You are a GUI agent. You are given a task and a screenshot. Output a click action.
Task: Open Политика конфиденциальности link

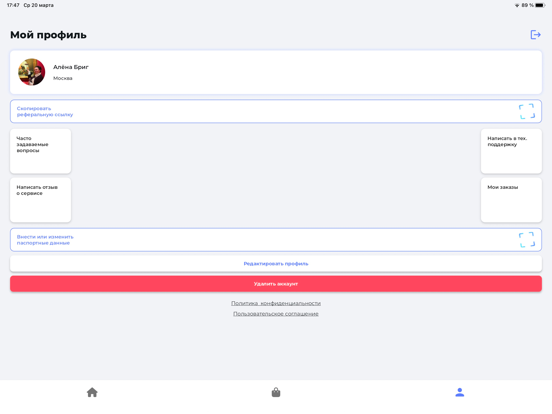click(x=276, y=303)
